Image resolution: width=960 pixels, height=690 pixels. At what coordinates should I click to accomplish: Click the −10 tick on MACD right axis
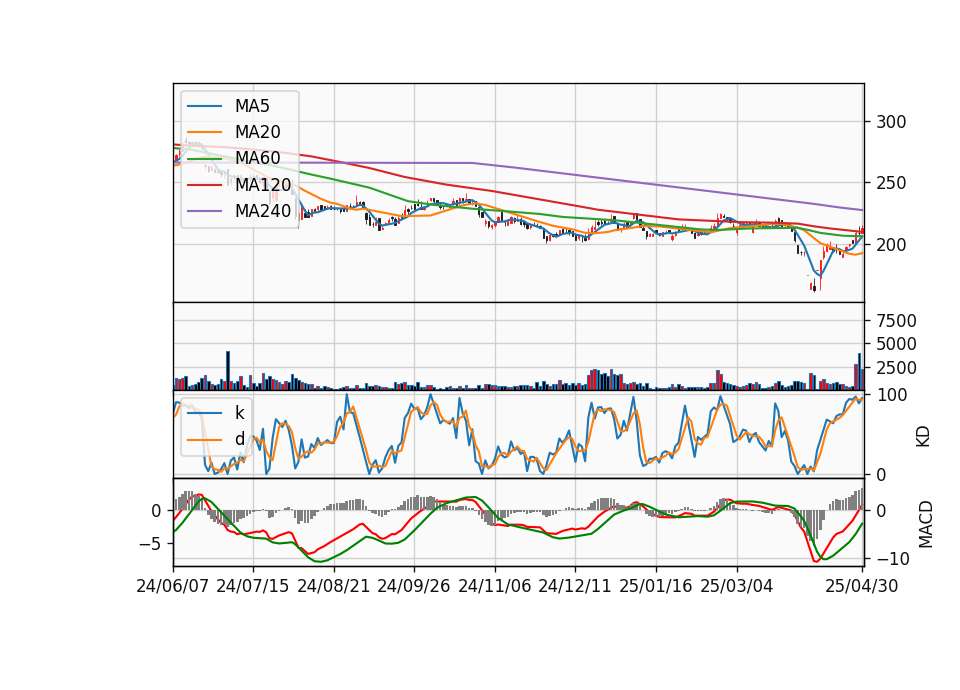coord(892,559)
